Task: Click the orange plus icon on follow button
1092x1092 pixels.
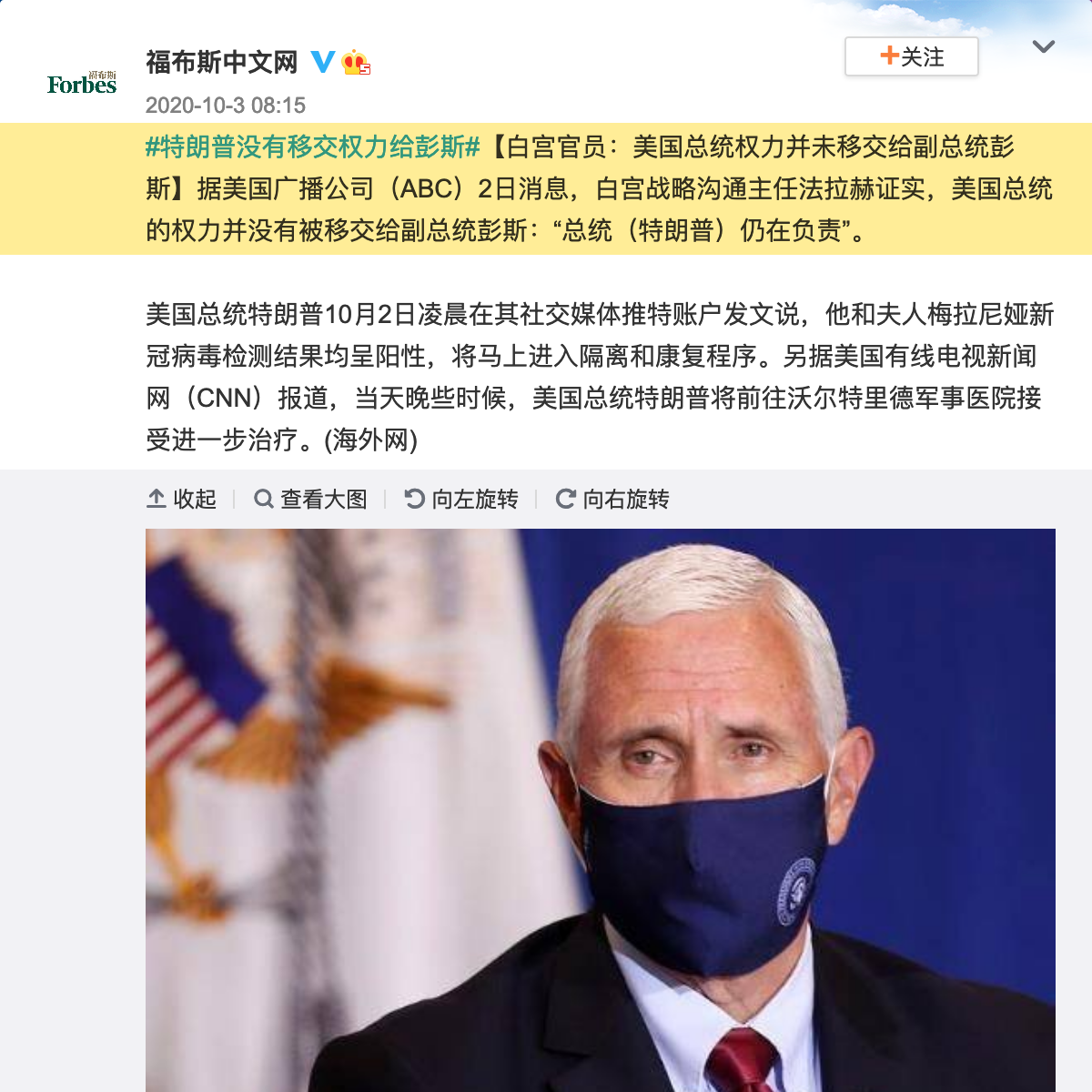Action: [889, 56]
